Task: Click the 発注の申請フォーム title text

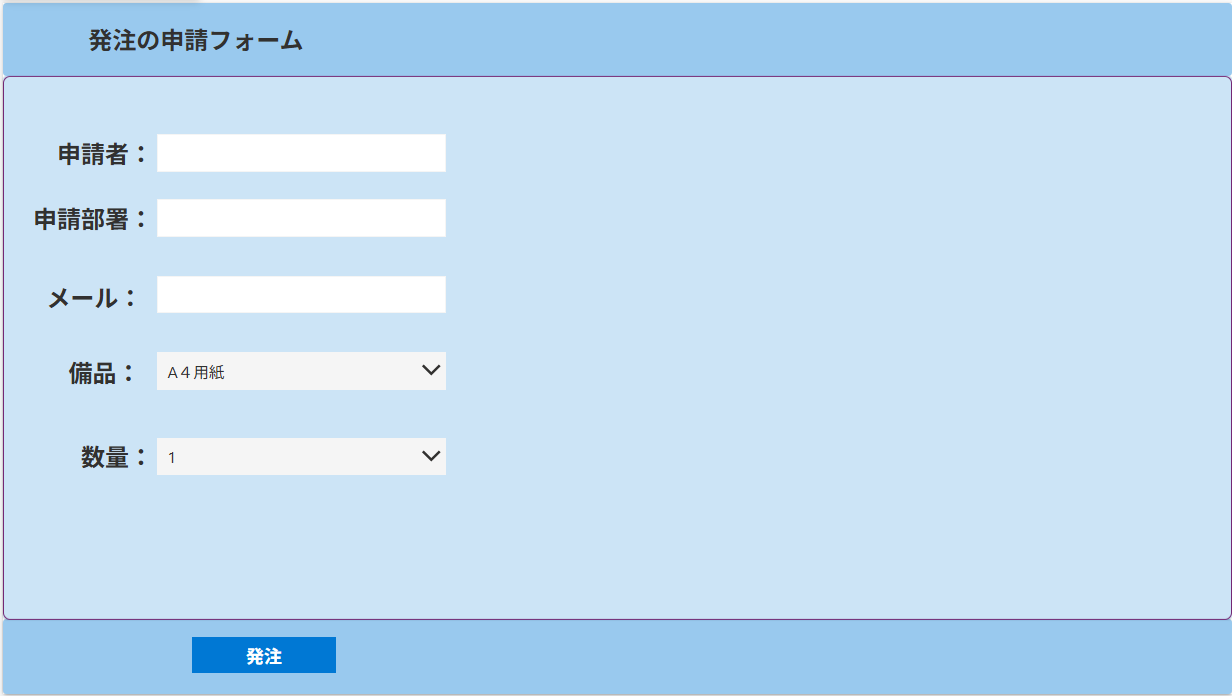Action: 196,41
